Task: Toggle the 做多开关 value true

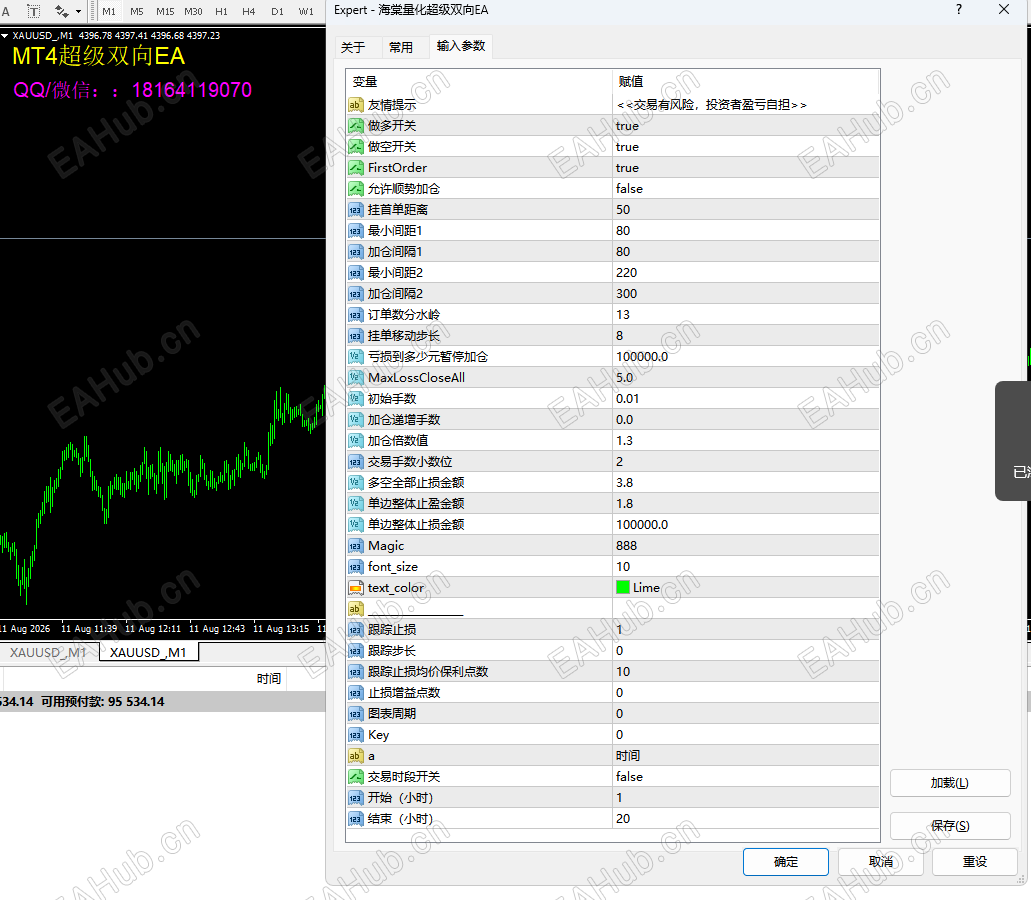Action: (x=746, y=126)
